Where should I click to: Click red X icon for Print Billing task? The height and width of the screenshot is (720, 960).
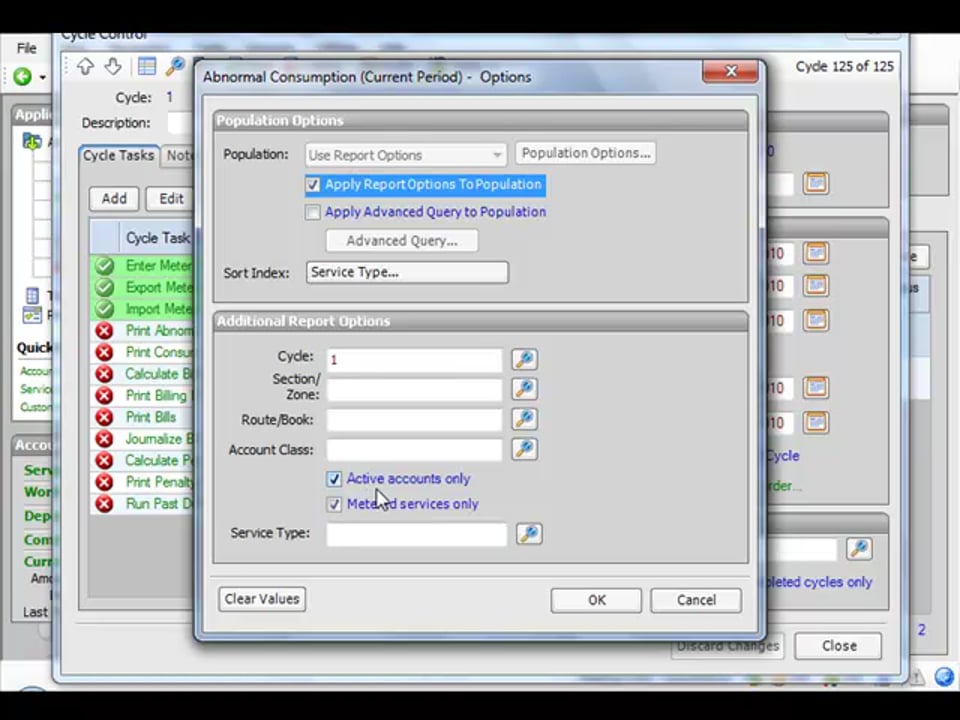point(105,396)
